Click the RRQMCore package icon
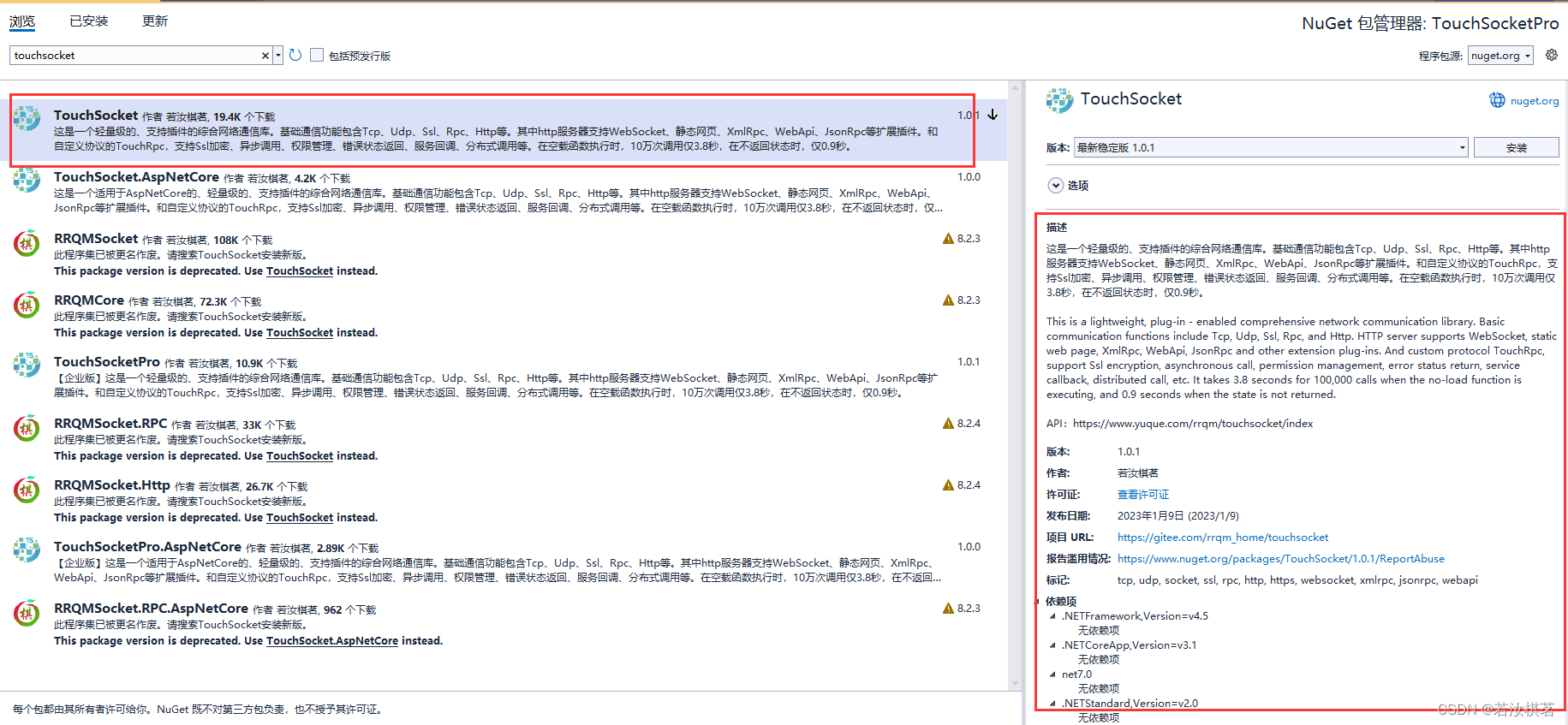This screenshot has width=1568, height=725. click(27, 305)
